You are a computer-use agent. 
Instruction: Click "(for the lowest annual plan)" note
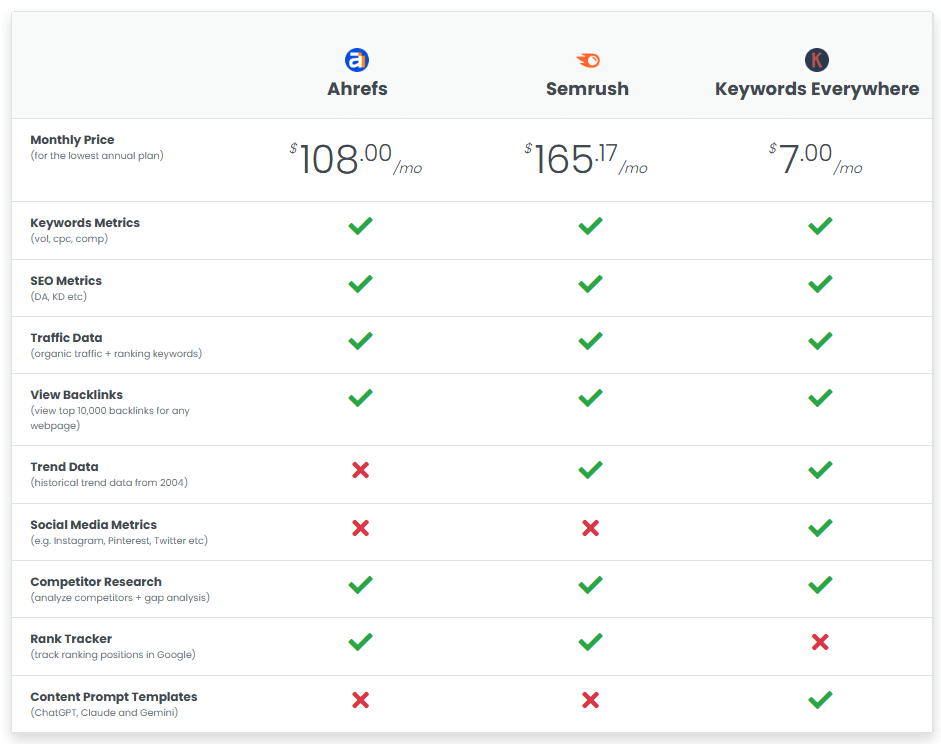coord(97,155)
